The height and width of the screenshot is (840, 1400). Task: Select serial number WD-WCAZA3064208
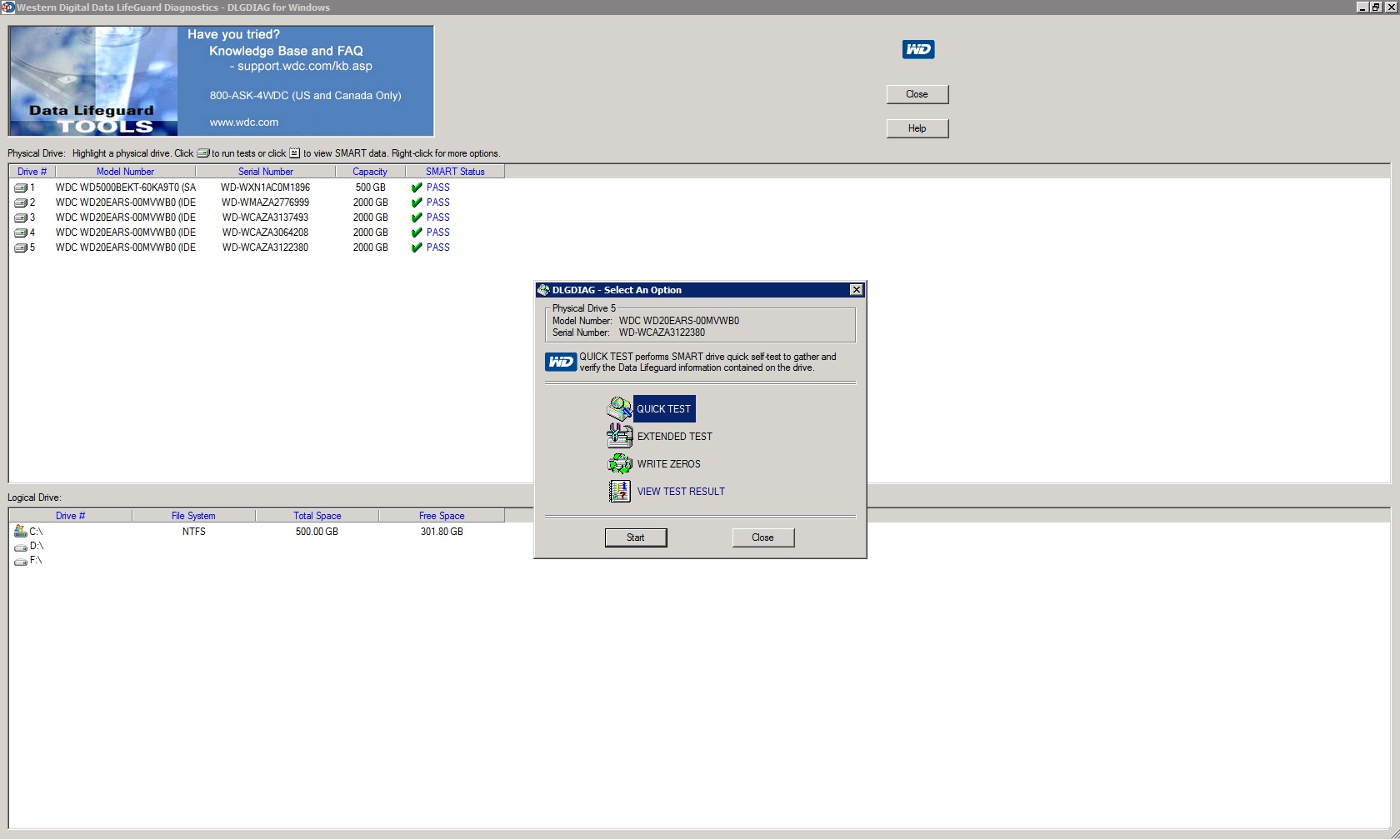point(265,232)
